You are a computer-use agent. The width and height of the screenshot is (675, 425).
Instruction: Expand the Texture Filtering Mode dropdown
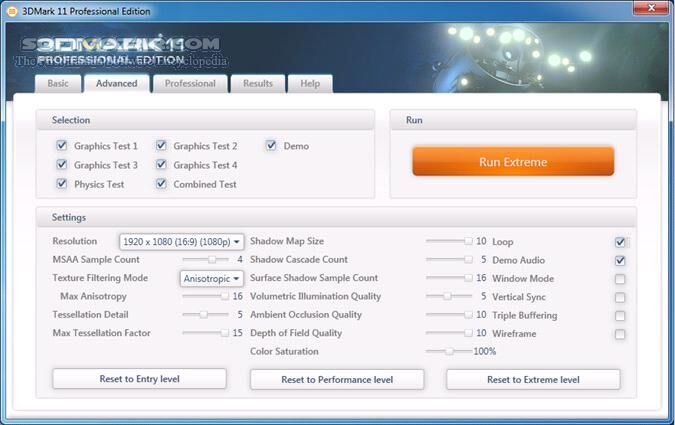(x=211, y=279)
